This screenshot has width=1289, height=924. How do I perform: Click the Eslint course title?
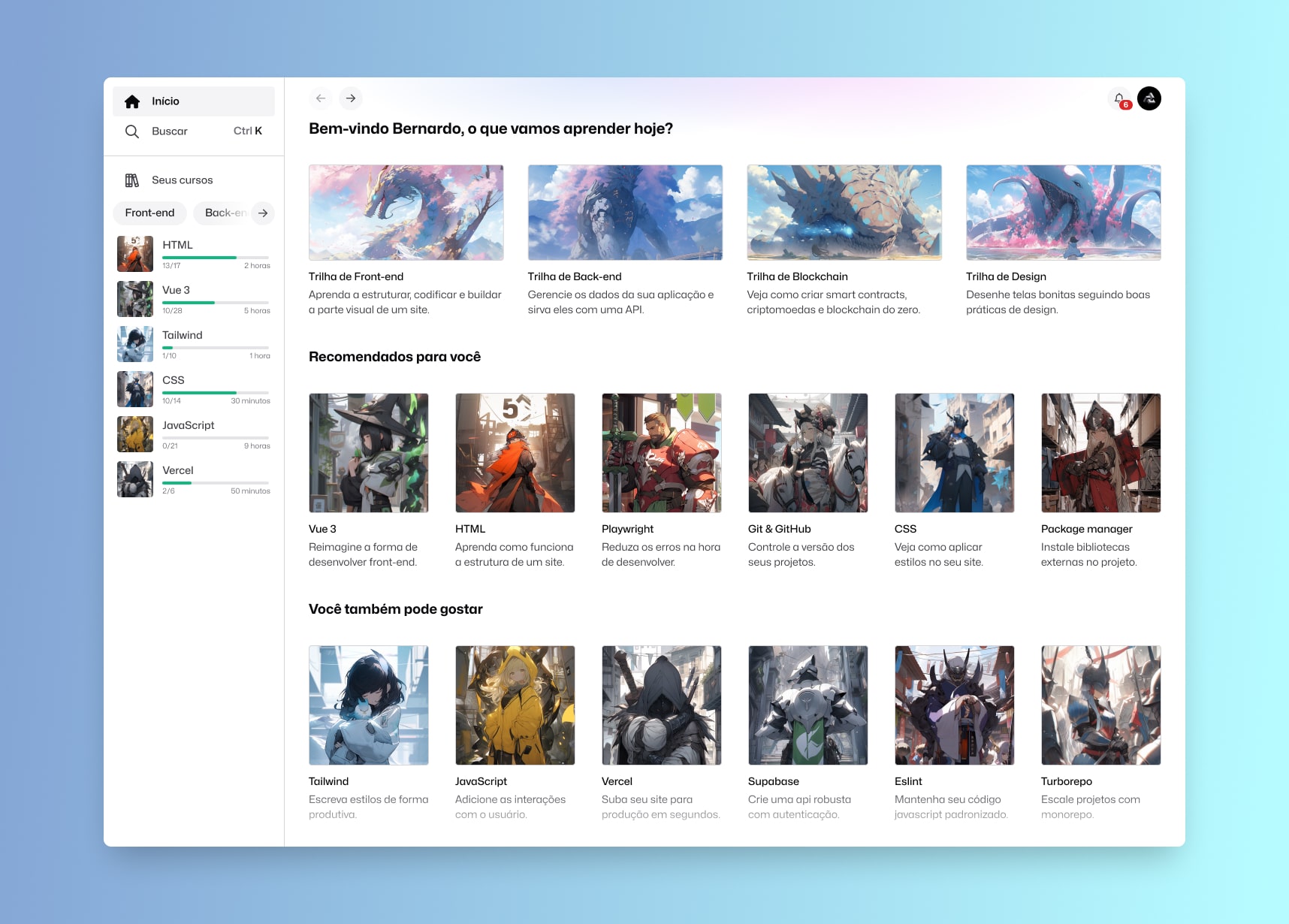coord(908,781)
